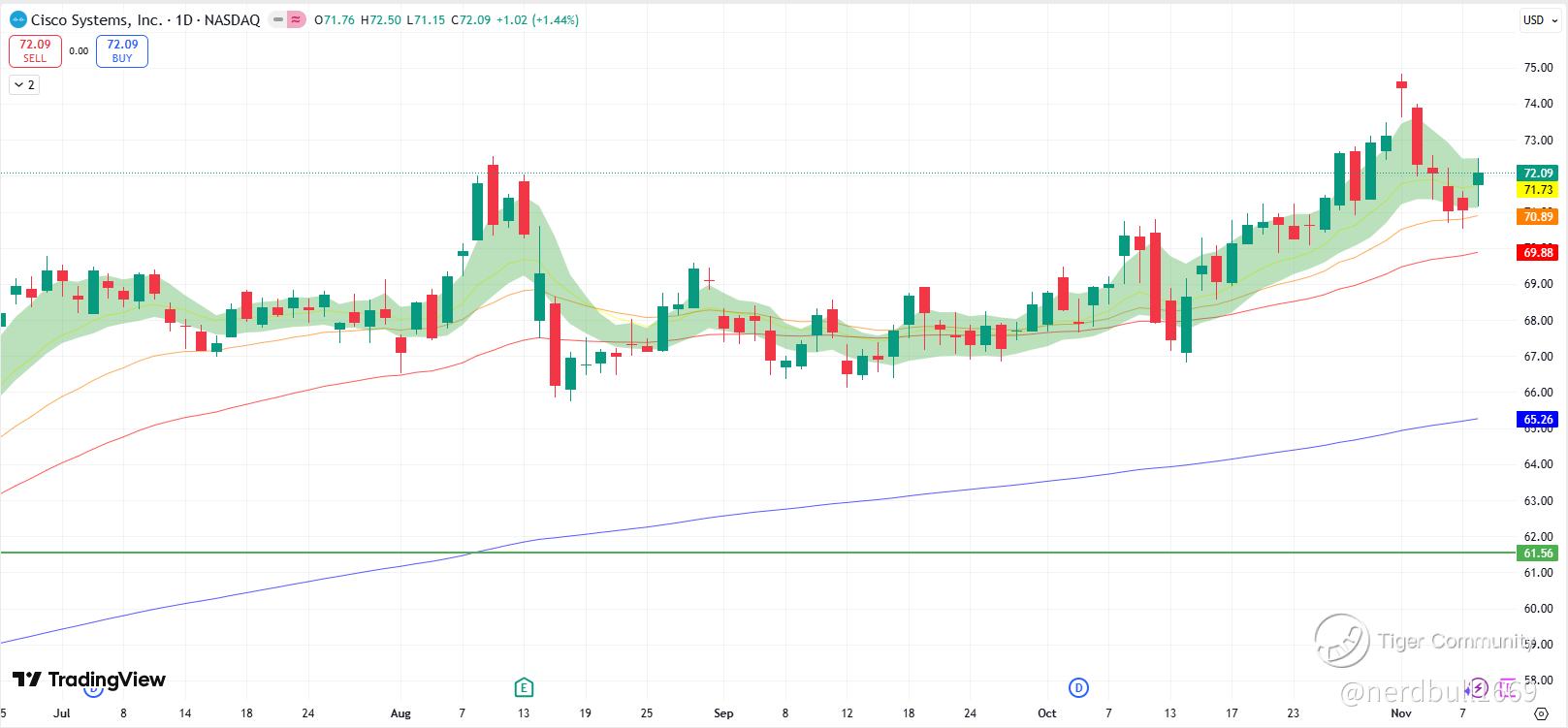Click the close value C72.09 in the legend
Screen dimensions: 1568x728
[x=470, y=19]
